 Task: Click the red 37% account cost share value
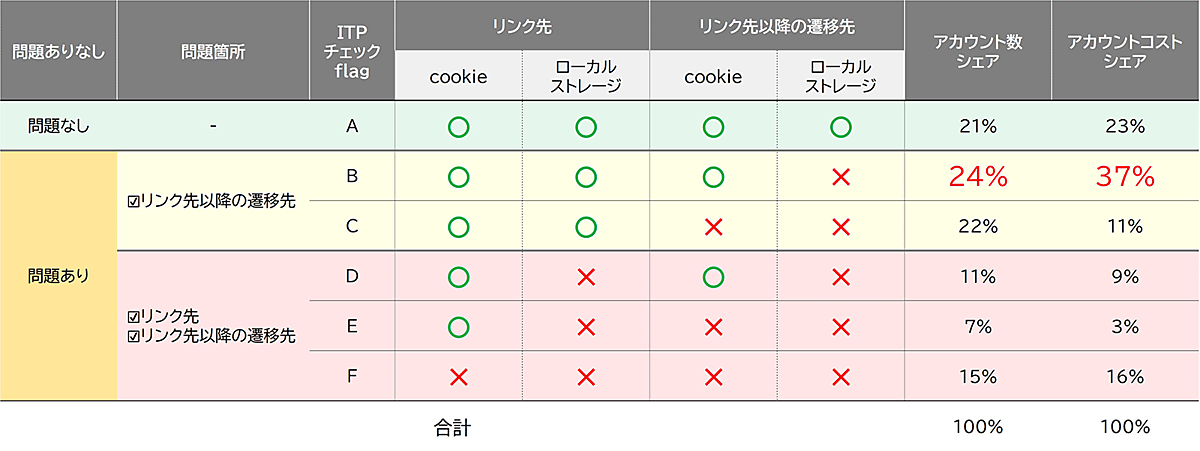coord(1125,177)
